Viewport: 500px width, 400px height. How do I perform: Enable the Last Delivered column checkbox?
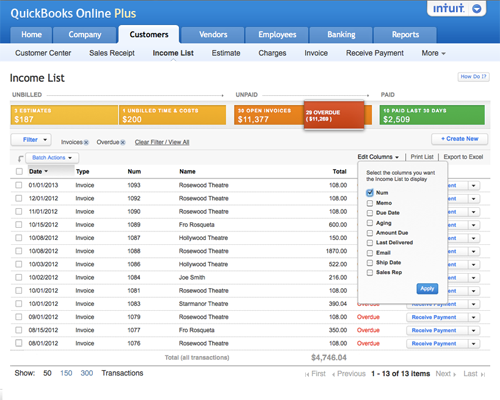point(370,243)
